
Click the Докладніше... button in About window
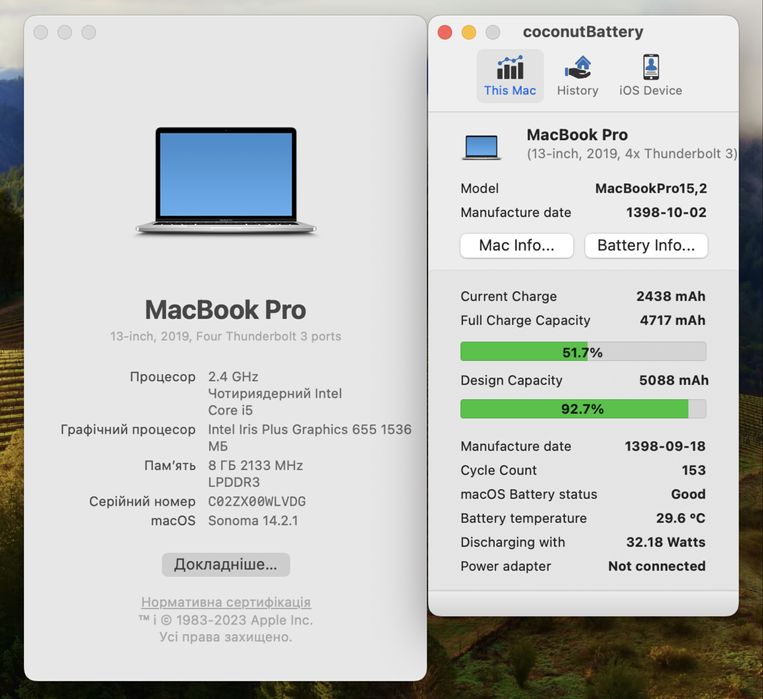click(x=226, y=565)
